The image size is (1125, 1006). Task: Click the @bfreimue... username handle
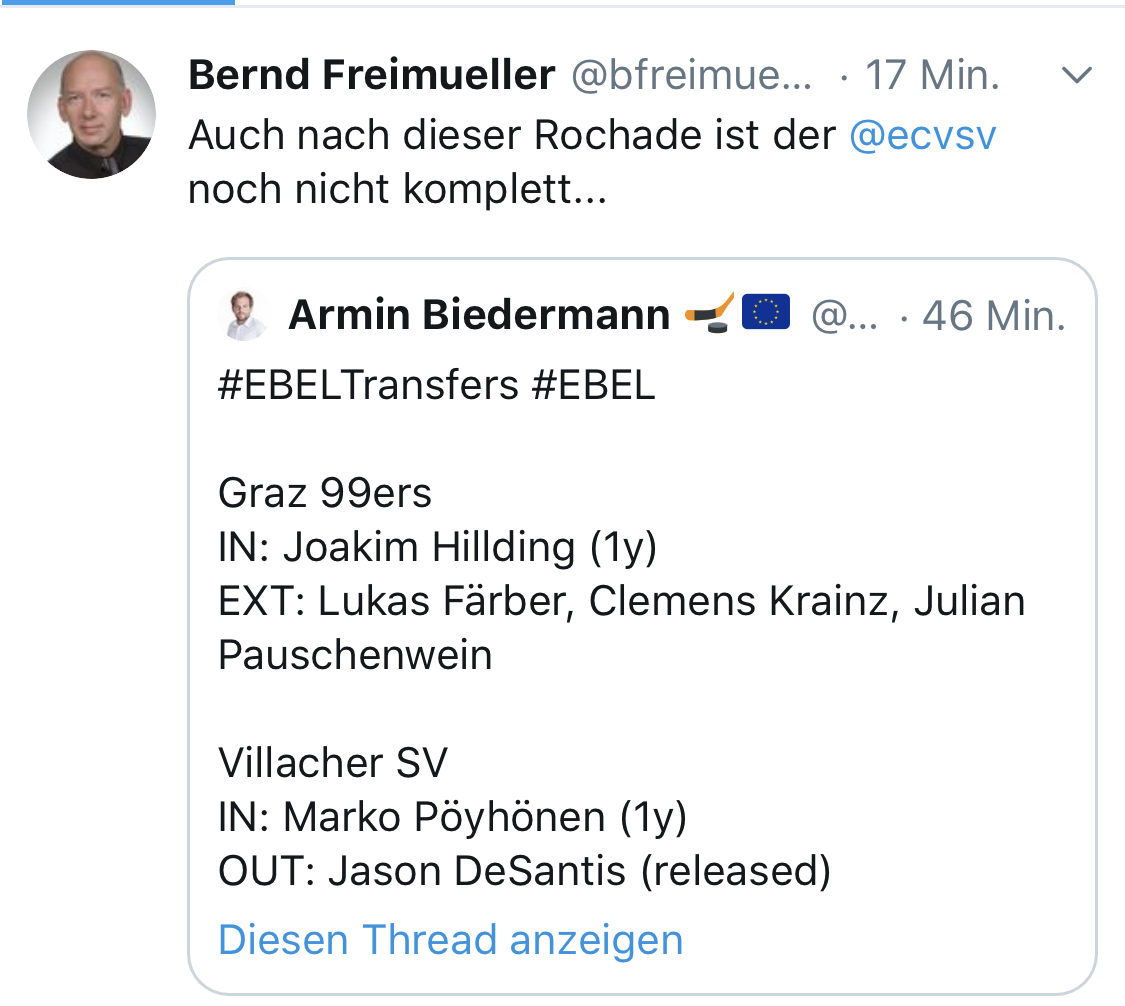coord(691,76)
